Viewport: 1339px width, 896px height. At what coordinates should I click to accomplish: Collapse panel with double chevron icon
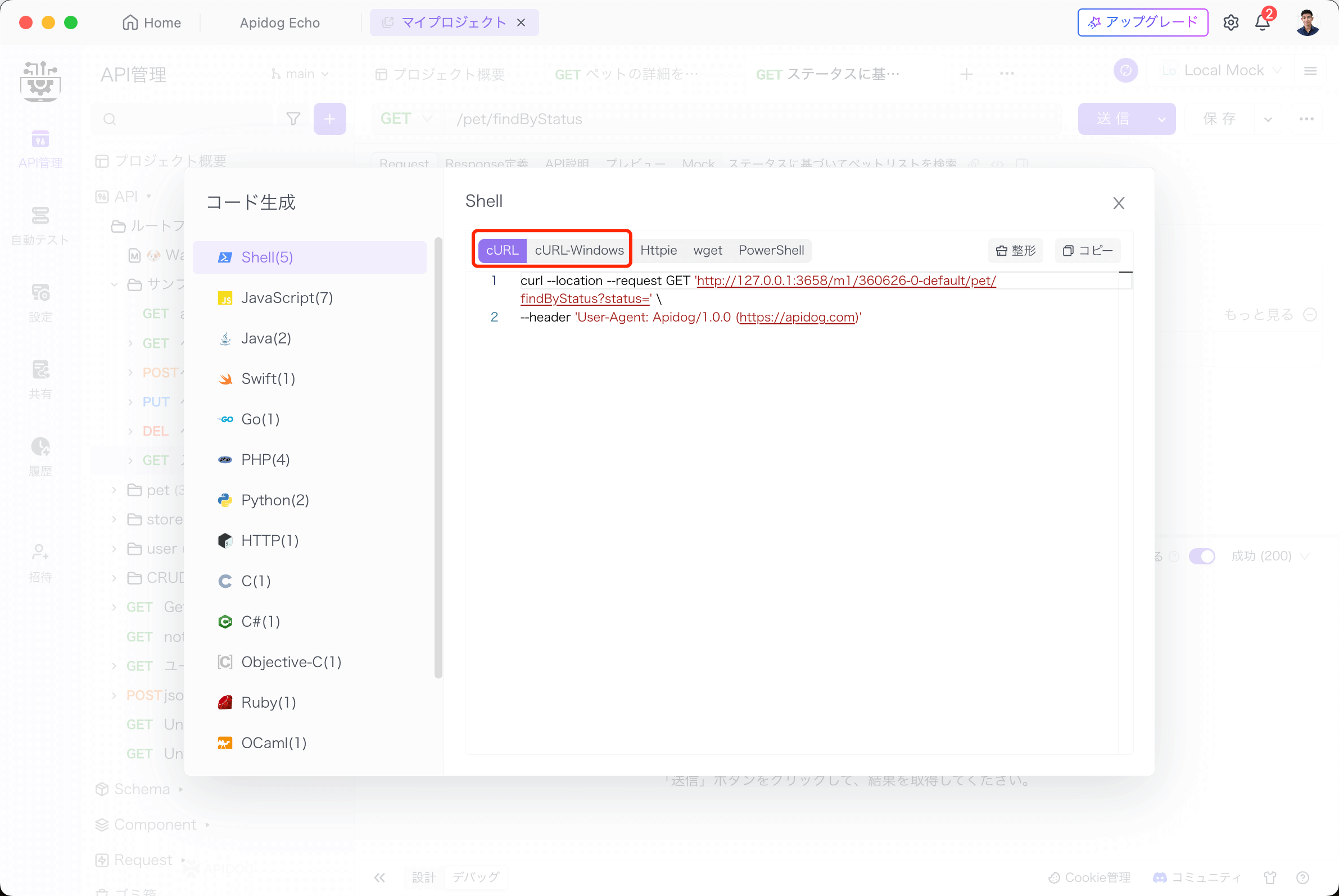click(379, 877)
